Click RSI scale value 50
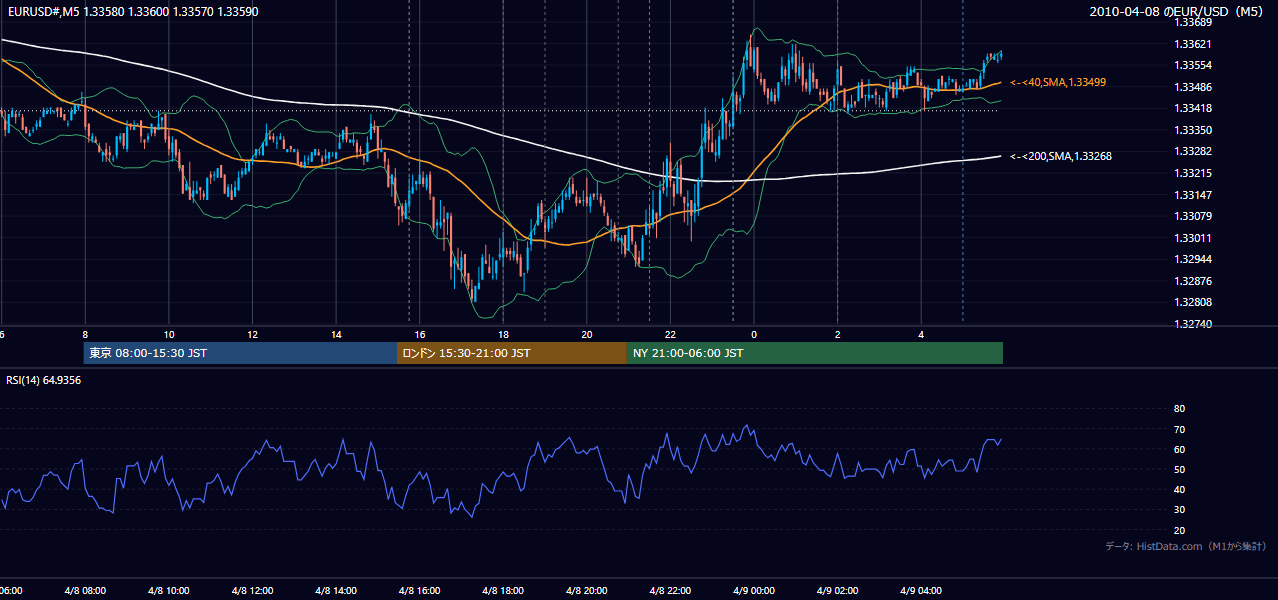 click(1179, 470)
